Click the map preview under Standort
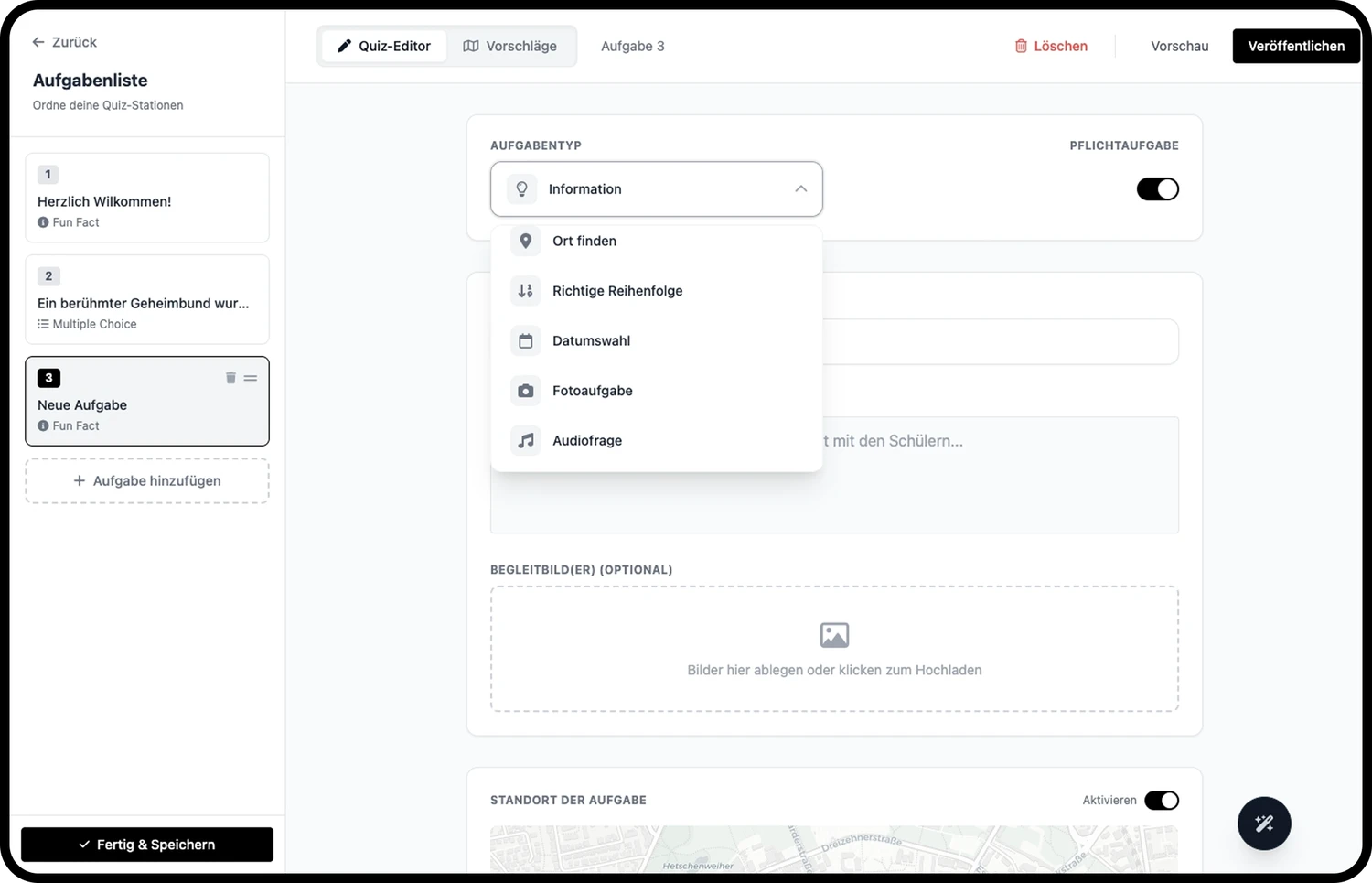Screen dimensions: 1372x883 (x=834, y=849)
